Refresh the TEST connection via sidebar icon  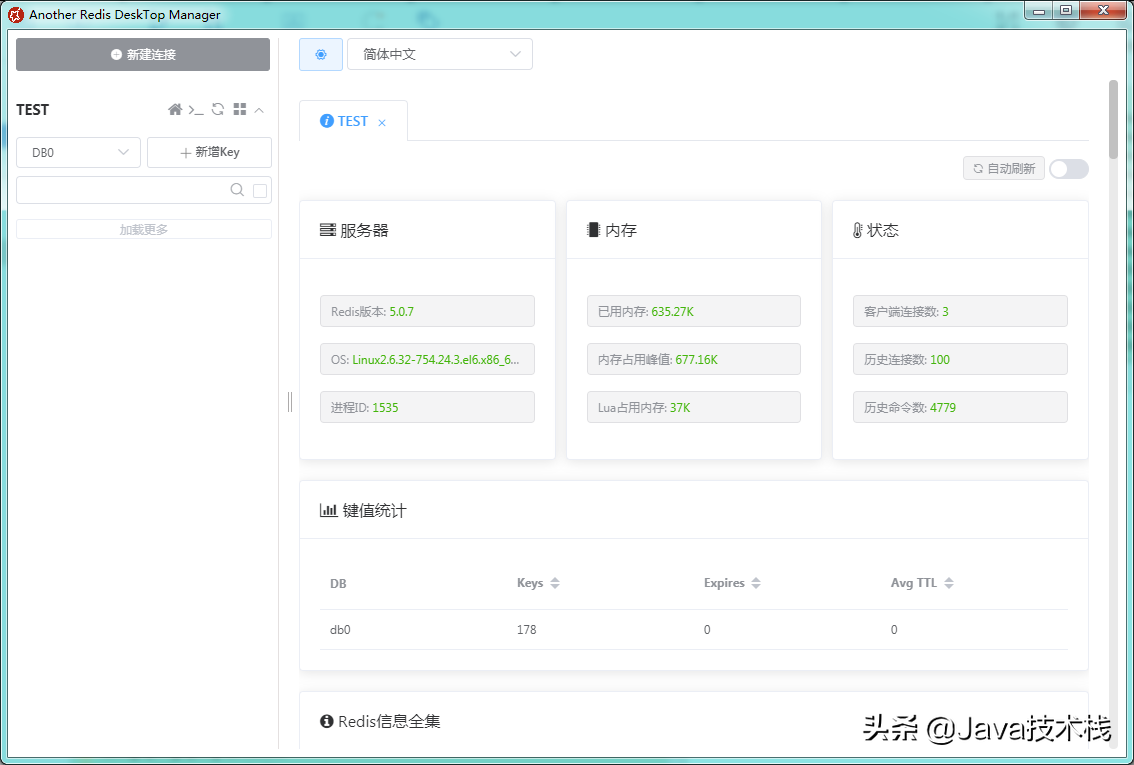tap(218, 109)
